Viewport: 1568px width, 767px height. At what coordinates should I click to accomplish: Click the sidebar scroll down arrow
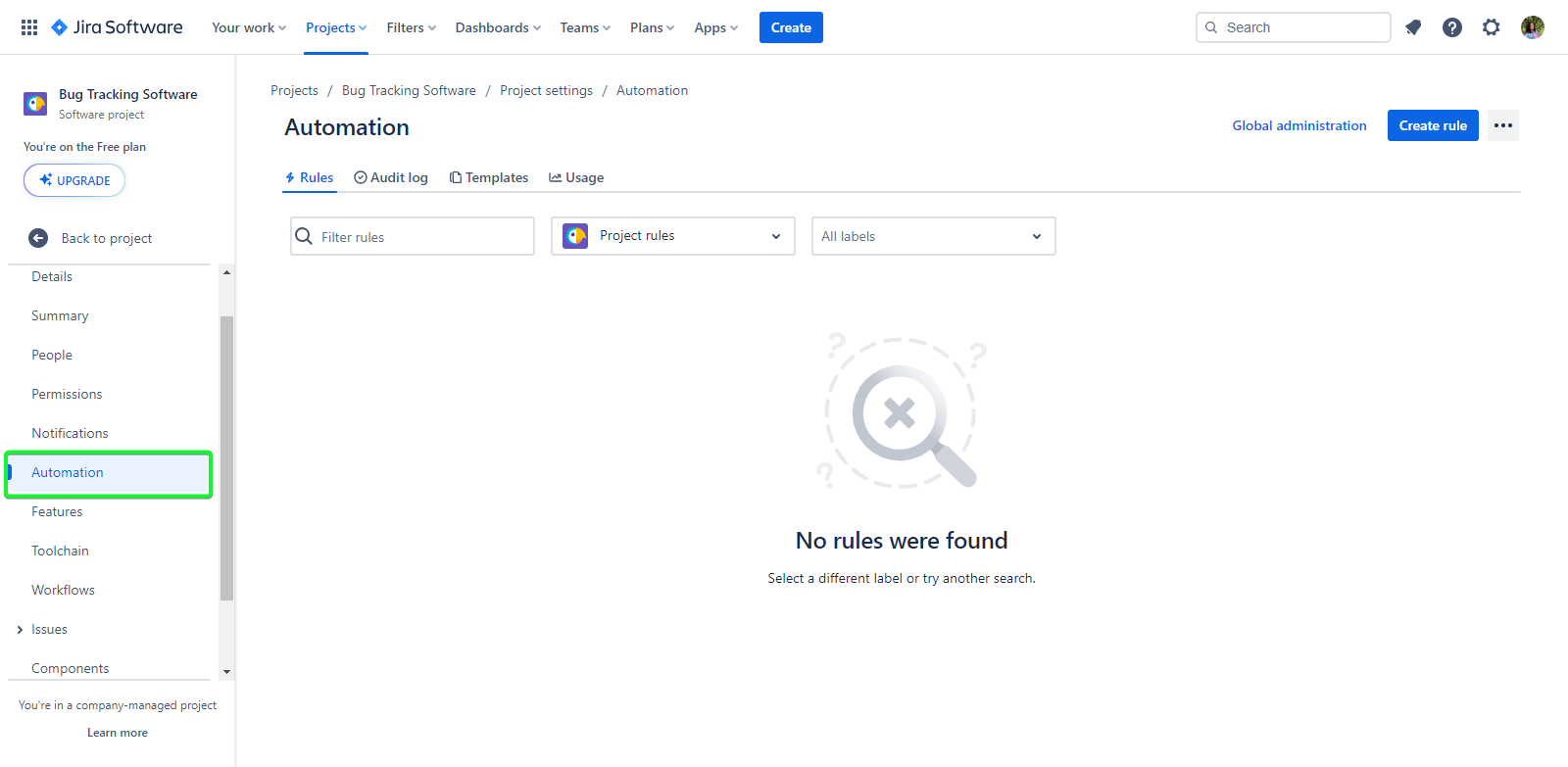(x=226, y=672)
